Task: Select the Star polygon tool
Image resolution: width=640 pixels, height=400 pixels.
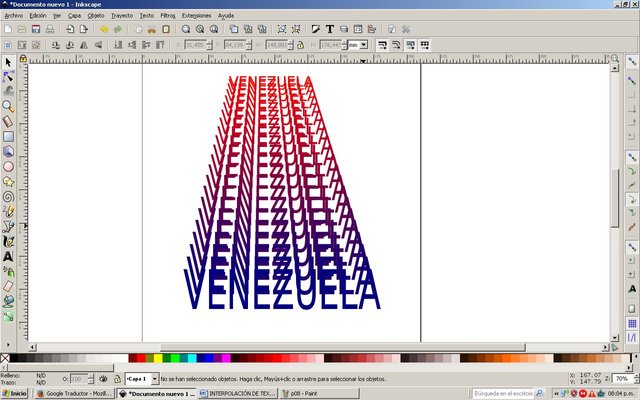Action: tap(8, 182)
